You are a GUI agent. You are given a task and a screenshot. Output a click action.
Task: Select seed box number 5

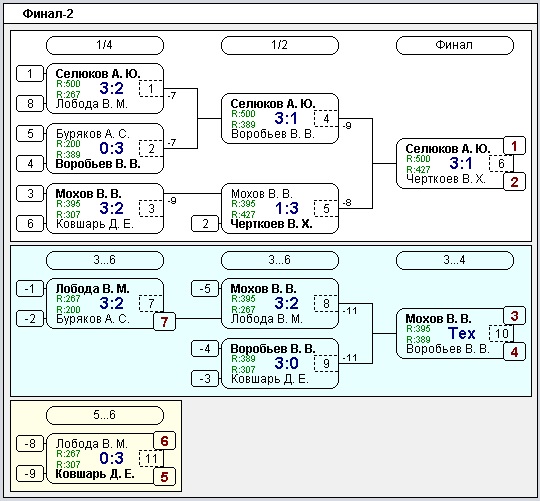(x=30, y=133)
